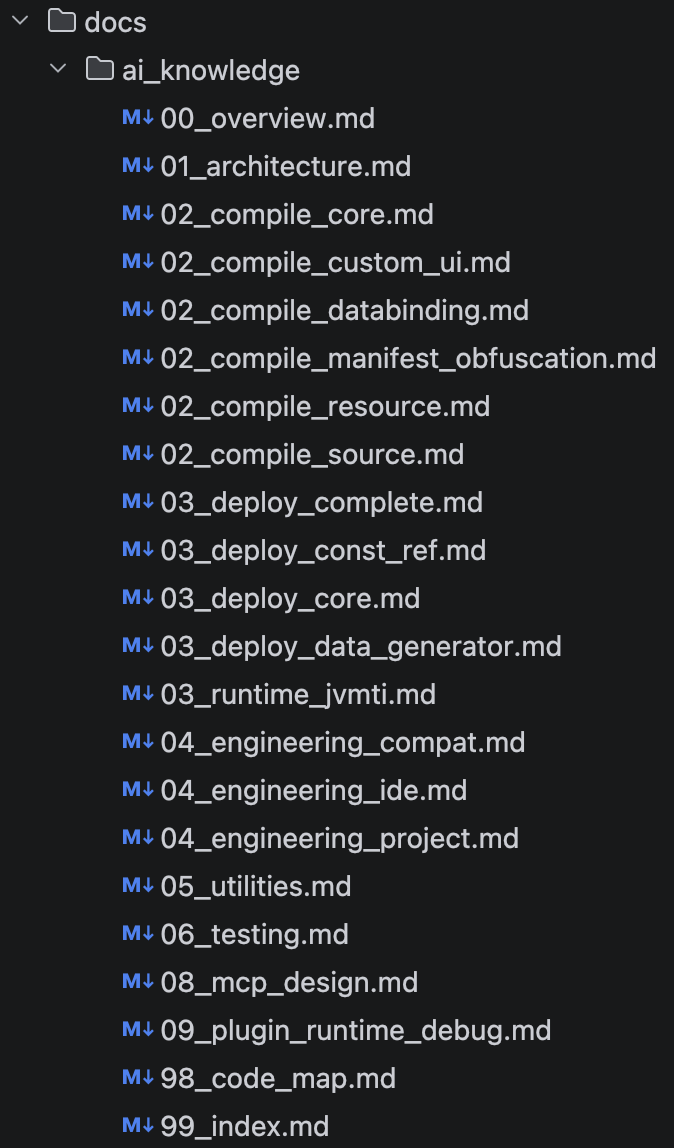The width and height of the screenshot is (674, 1148).
Task: Select 03_deploy_data_generator.md file
Action: (x=361, y=646)
